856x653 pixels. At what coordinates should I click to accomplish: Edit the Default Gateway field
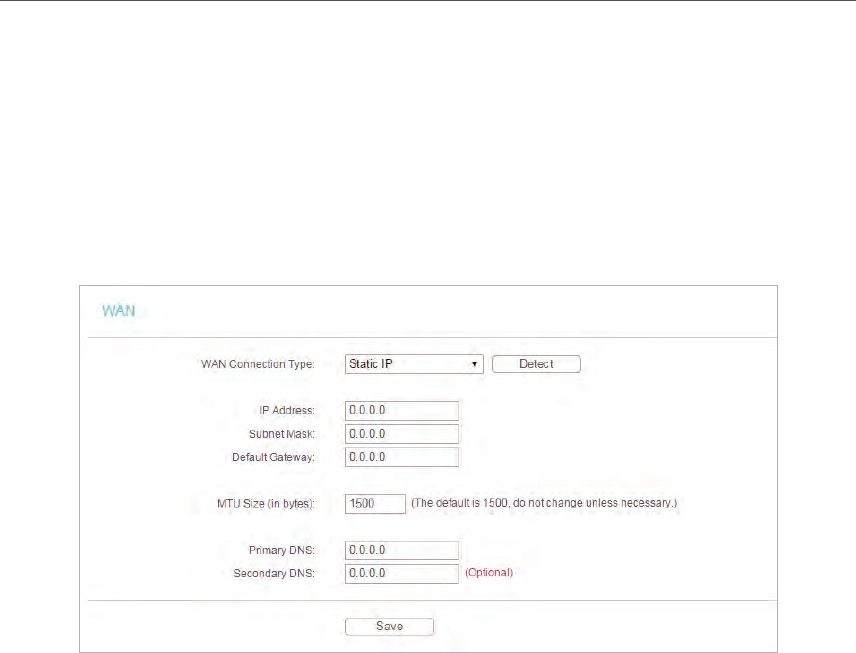[402, 457]
